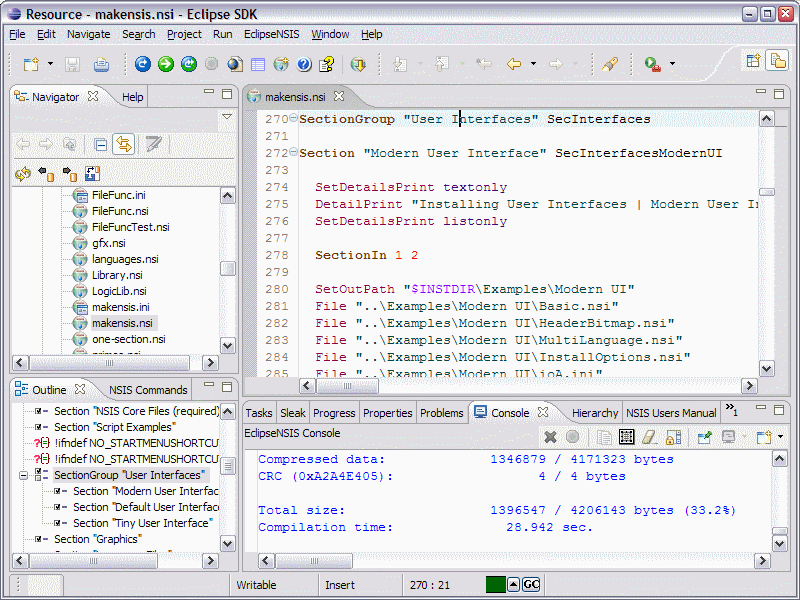Click the Print toolbar icon
This screenshot has height=600, width=800.
tap(101, 64)
